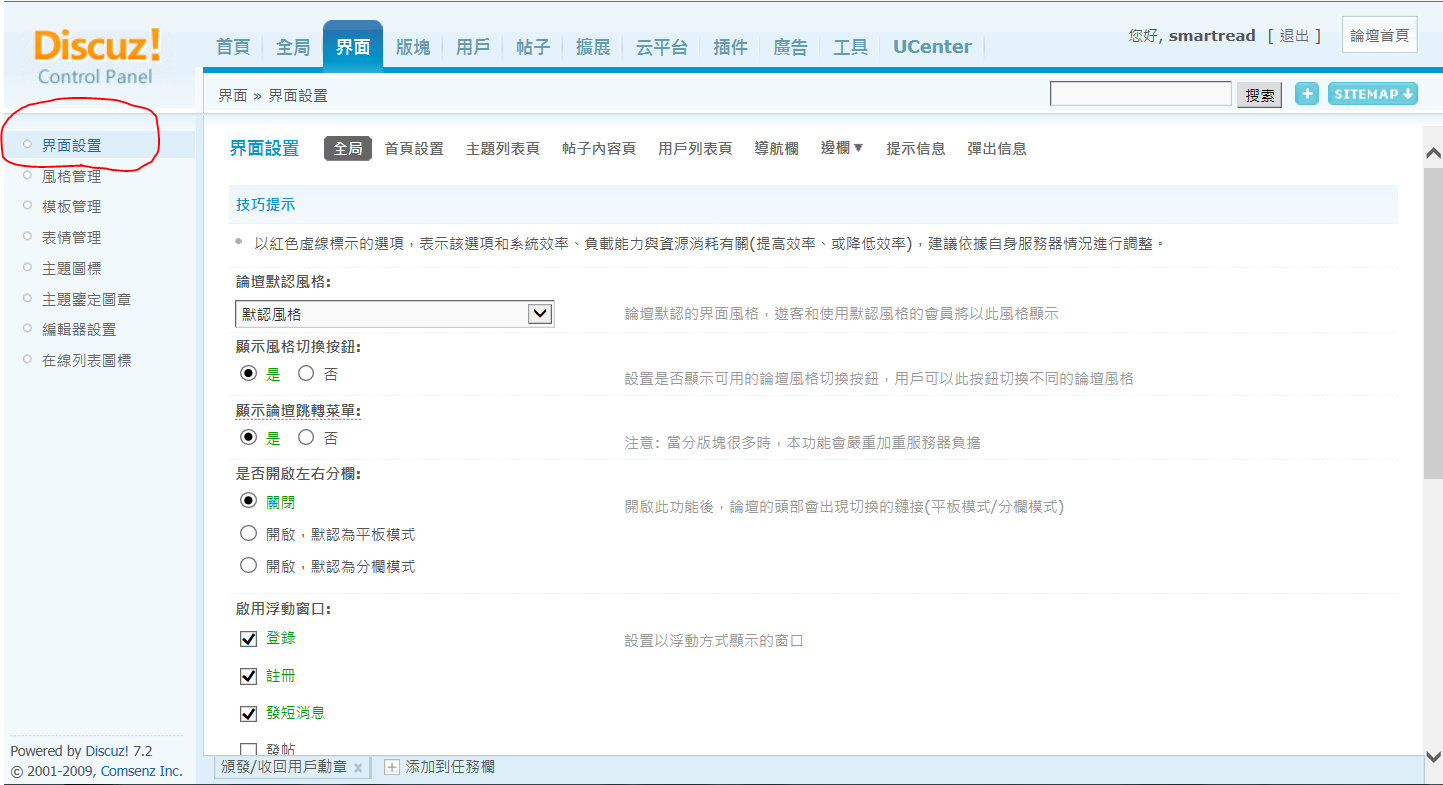Click 界面 in the breadcrumb path
The height and width of the screenshot is (785, 1443).
click(x=233, y=95)
